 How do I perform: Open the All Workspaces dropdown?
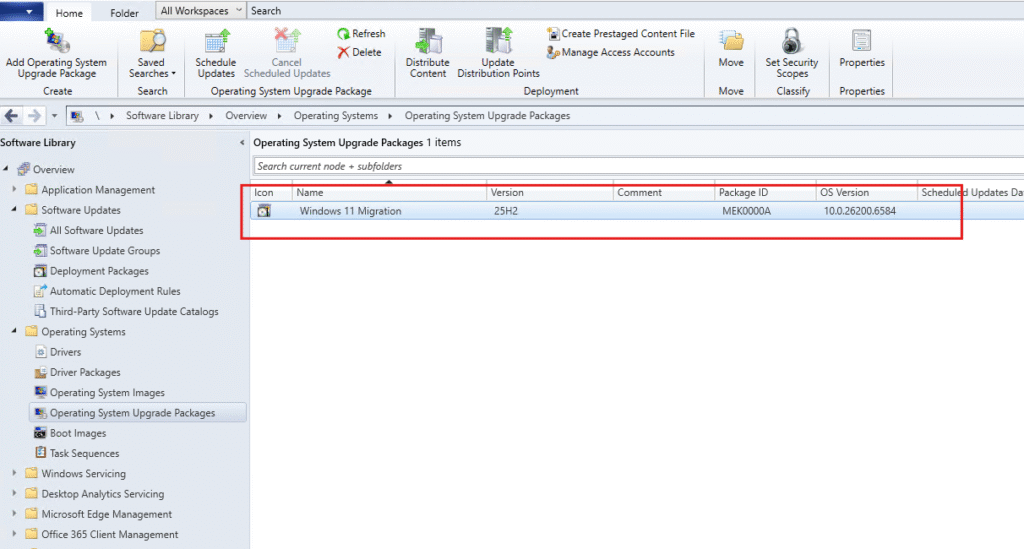point(201,11)
